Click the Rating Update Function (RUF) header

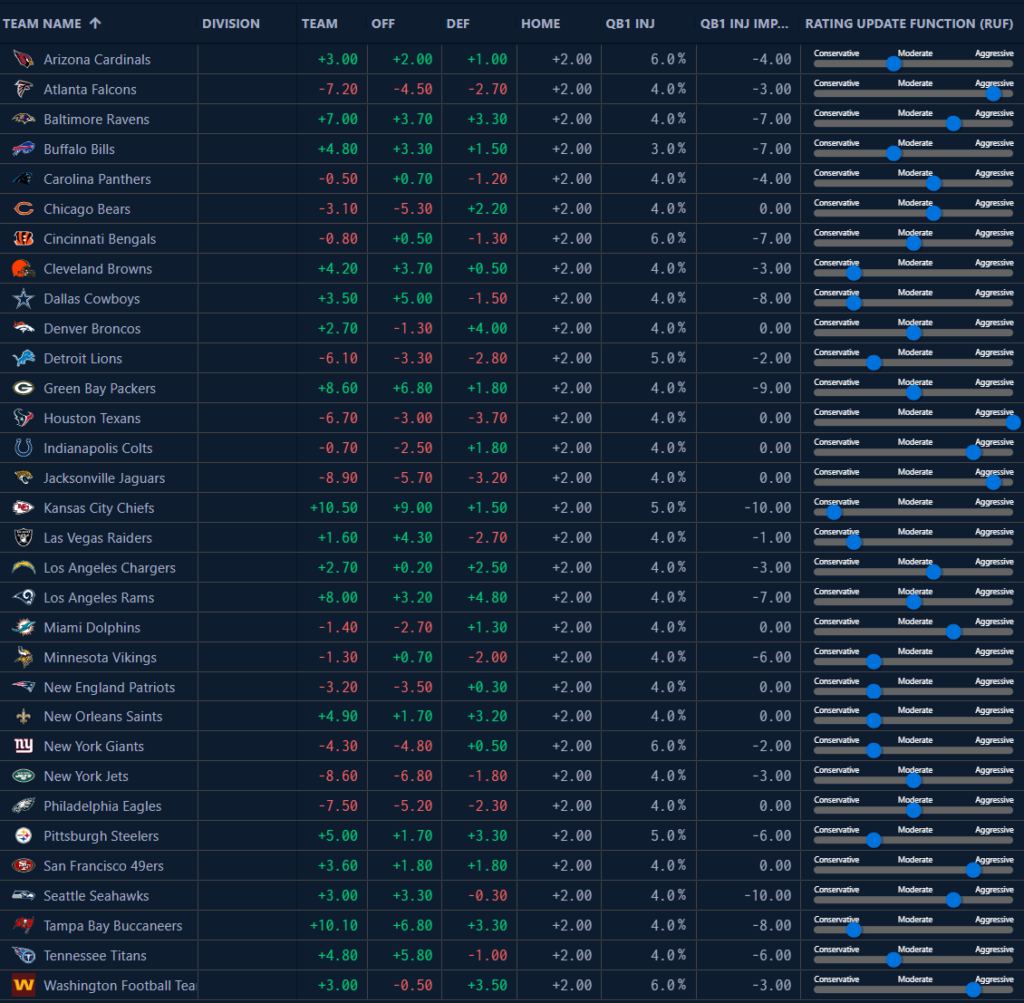coord(908,24)
